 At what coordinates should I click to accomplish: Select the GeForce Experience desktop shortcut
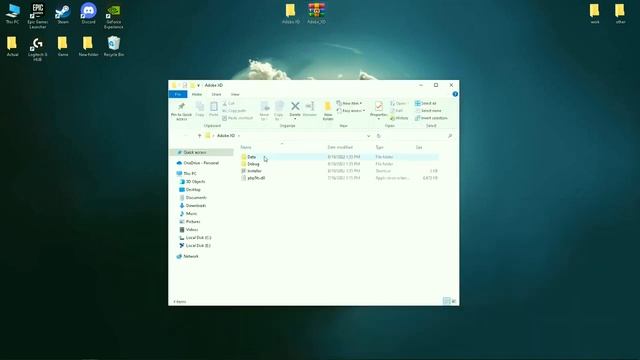113,16
